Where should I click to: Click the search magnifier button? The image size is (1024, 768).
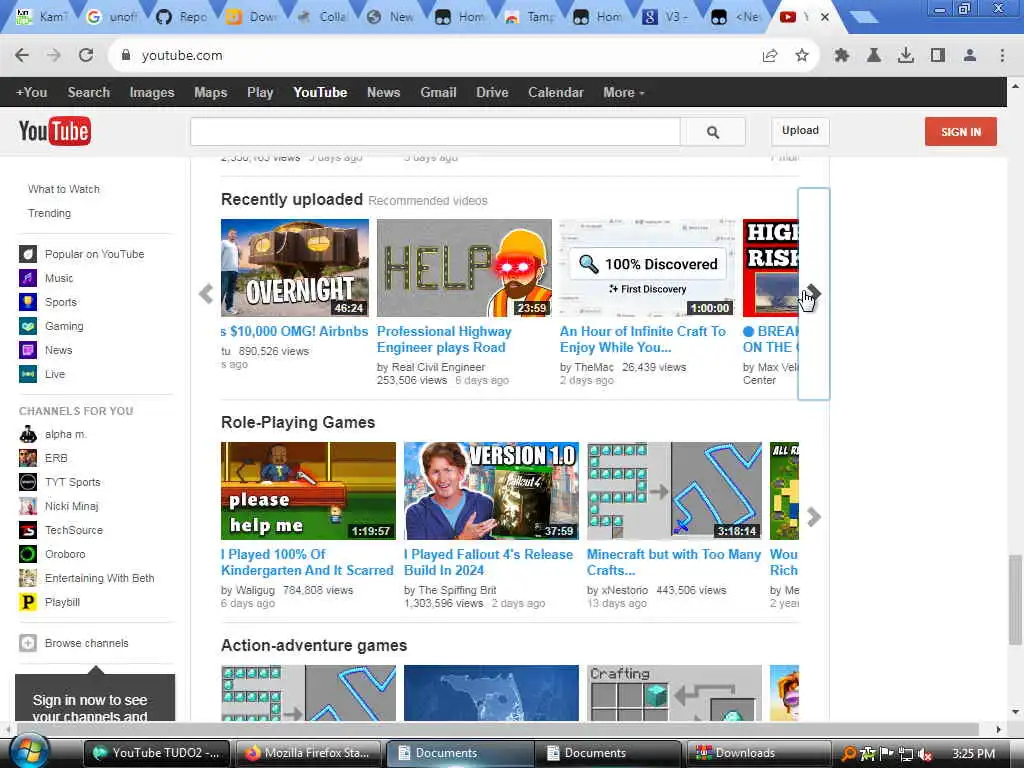click(x=712, y=132)
